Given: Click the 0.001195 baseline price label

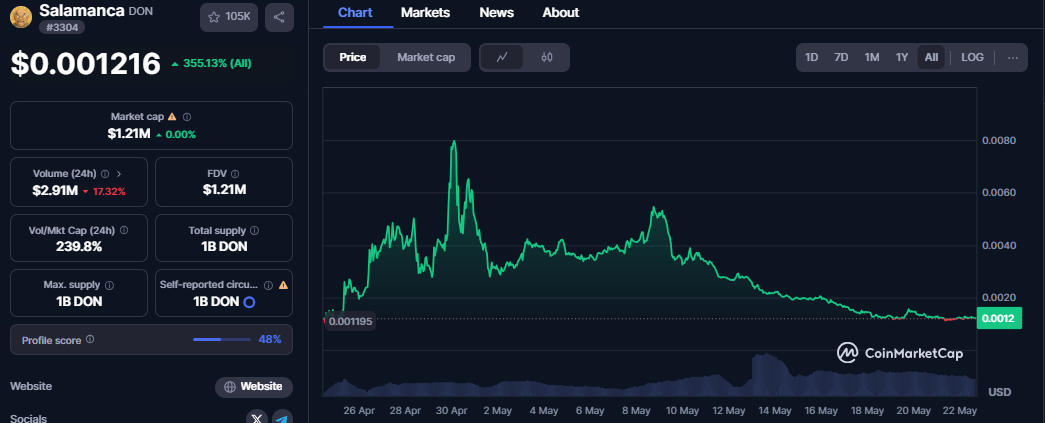Looking at the screenshot, I should coord(350,322).
